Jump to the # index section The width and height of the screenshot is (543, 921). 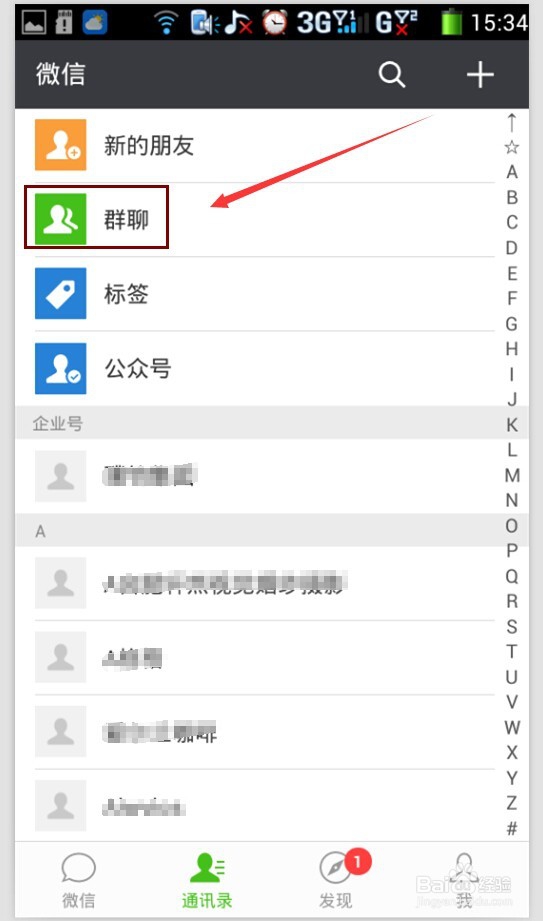512,828
